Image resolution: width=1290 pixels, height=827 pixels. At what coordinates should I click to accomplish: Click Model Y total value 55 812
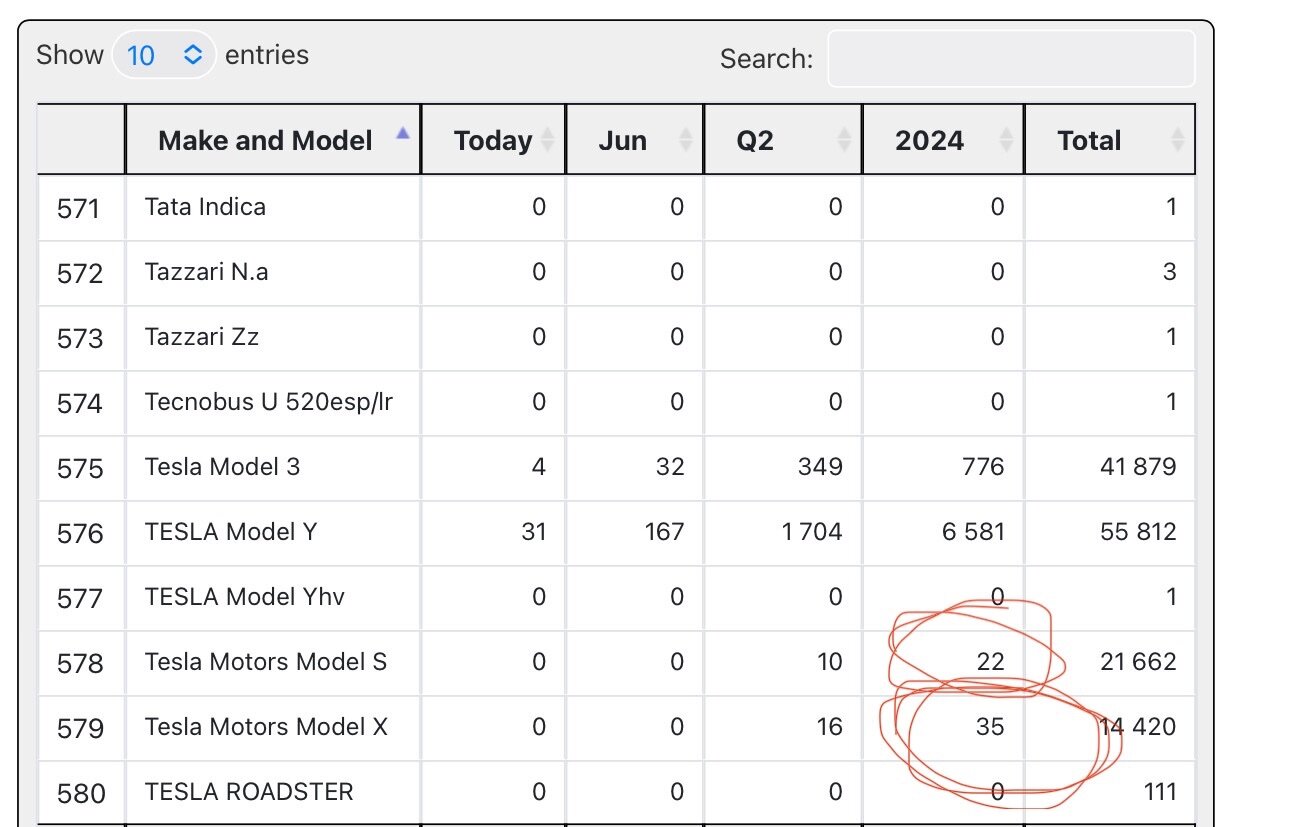(x=1138, y=532)
